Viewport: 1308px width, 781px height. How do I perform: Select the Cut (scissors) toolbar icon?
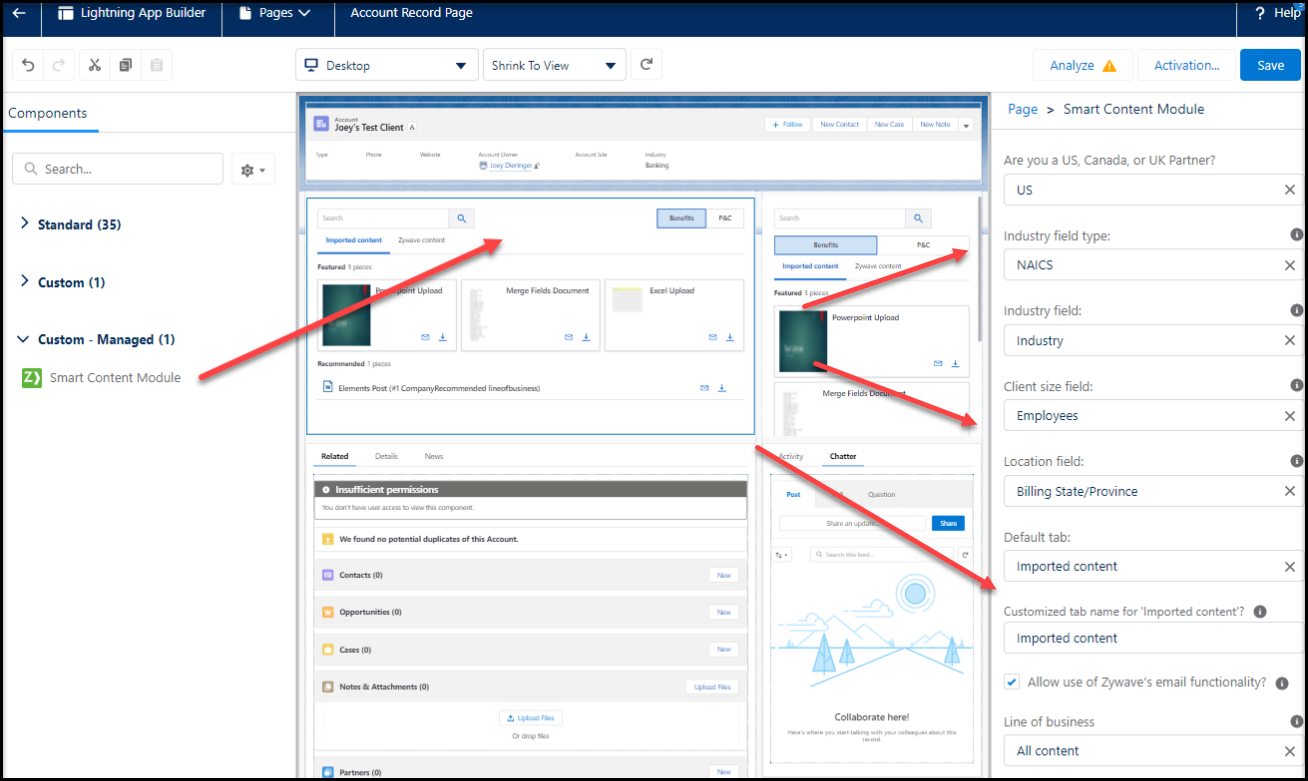point(94,64)
